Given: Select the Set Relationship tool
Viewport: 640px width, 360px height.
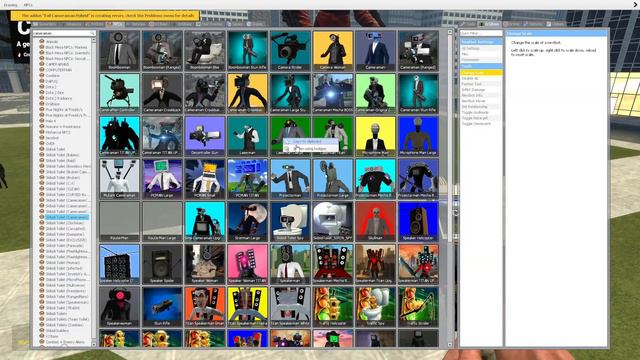Looking at the screenshot, I should click(481, 107).
